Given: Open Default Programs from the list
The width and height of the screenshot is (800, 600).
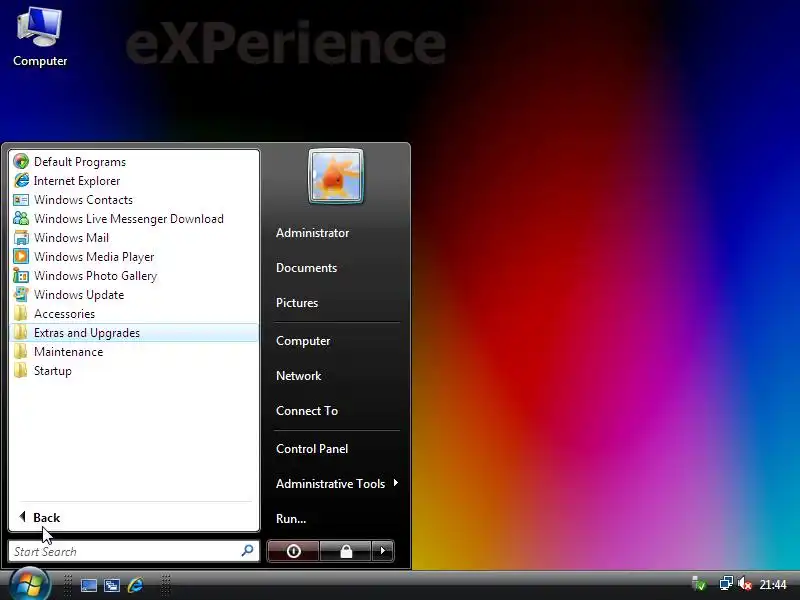Looking at the screenshot, I should (x=134, y=162).
